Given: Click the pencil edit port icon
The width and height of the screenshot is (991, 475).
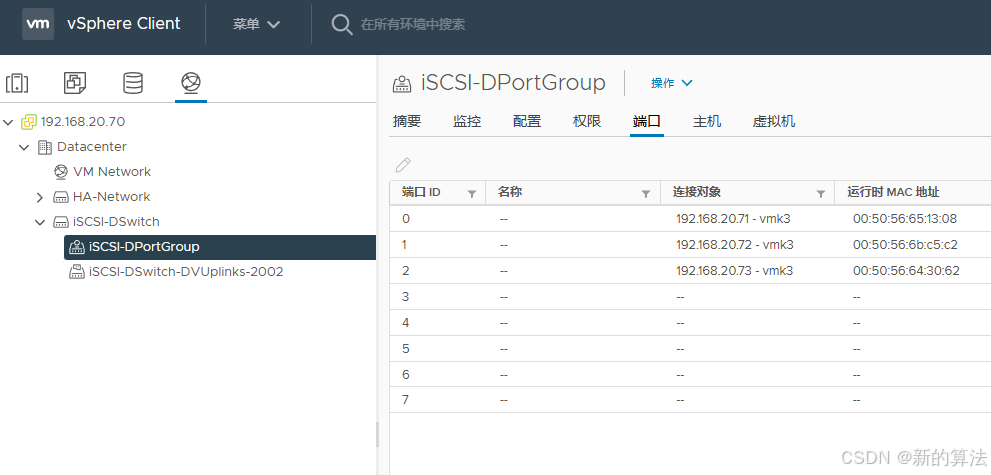Looking at the screenshot, I should pos(403,165).
